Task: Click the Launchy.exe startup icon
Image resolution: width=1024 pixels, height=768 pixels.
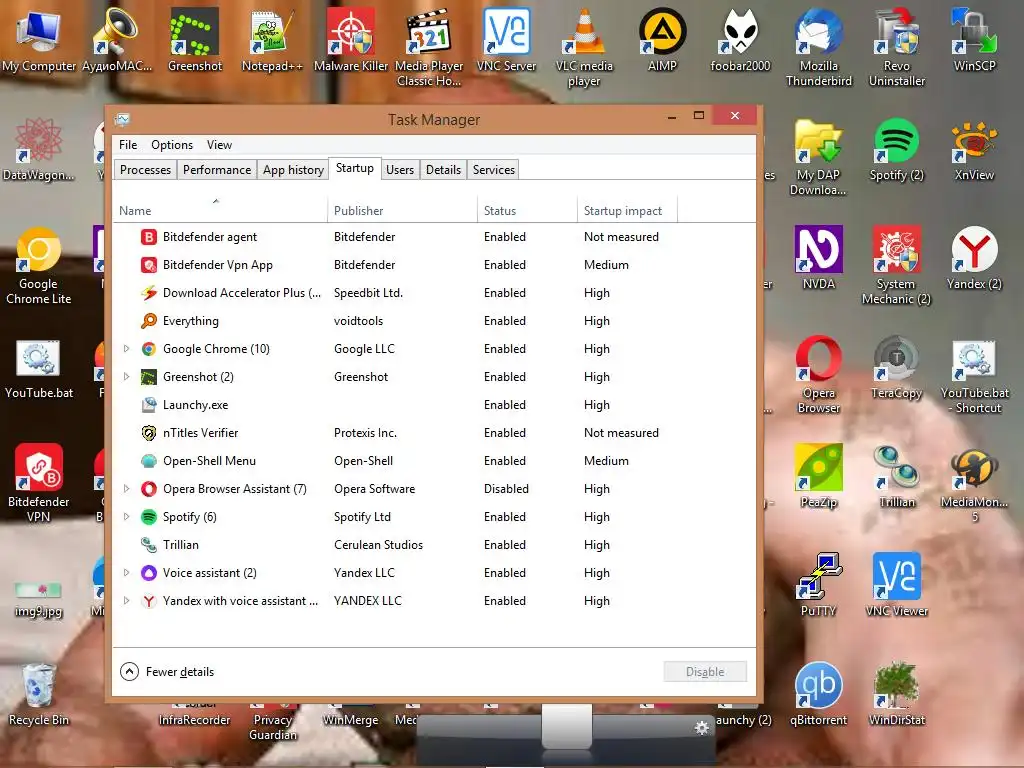Action: [149, 405]
